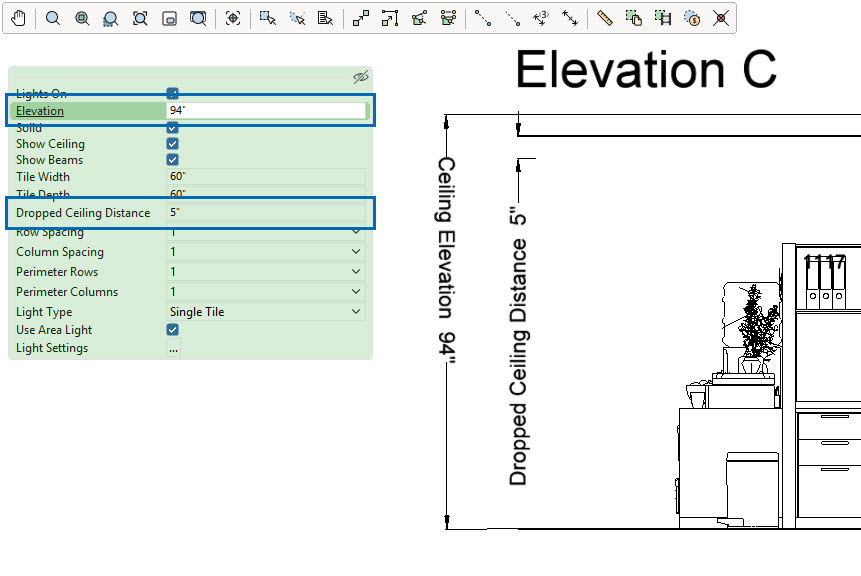The height and width of the screenshot is (576, 861).
Task: Click the selection with film strip icon
Action: click(x=663, y=18)
